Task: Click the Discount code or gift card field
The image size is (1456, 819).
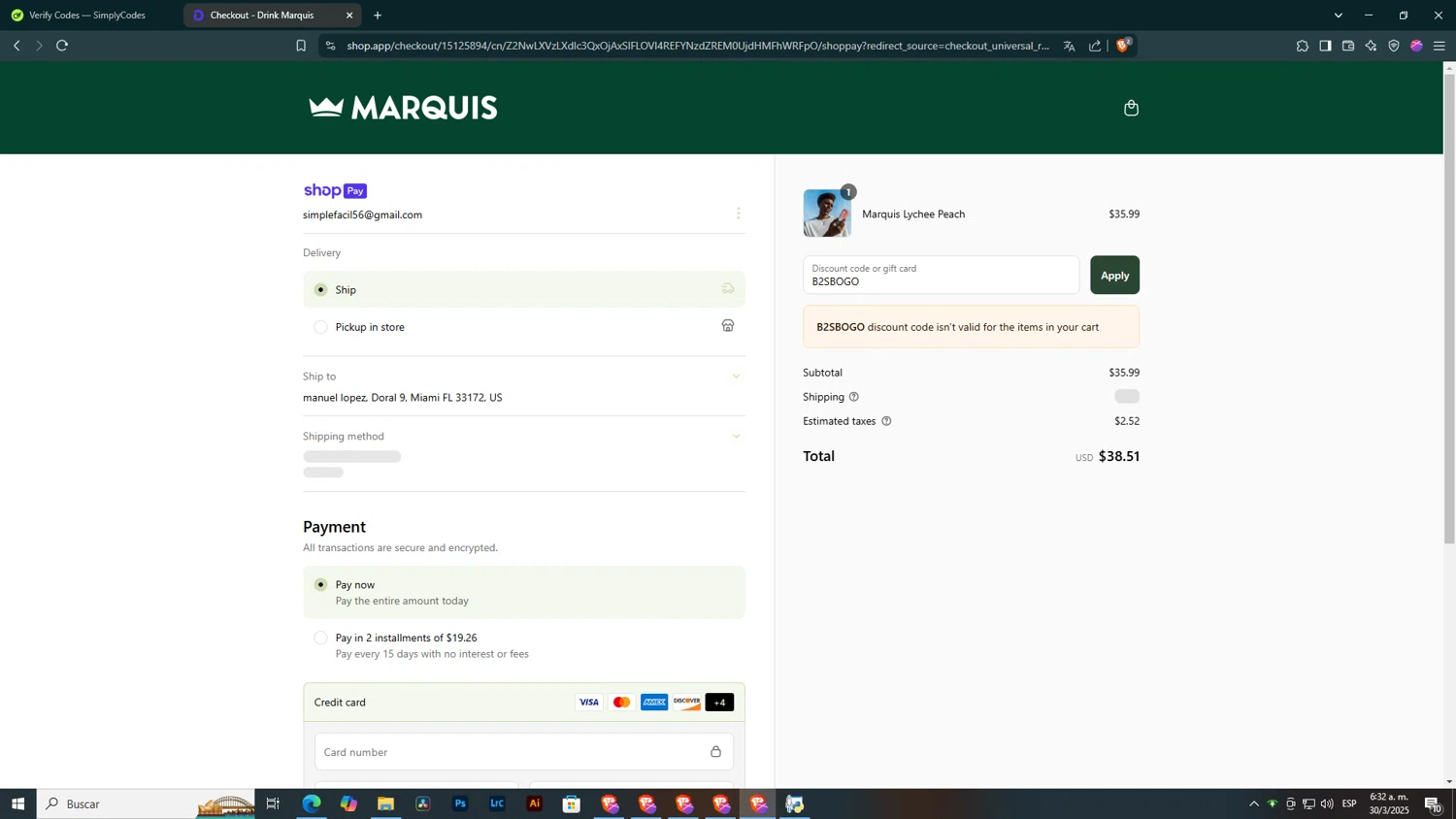Action: [941, 275]
